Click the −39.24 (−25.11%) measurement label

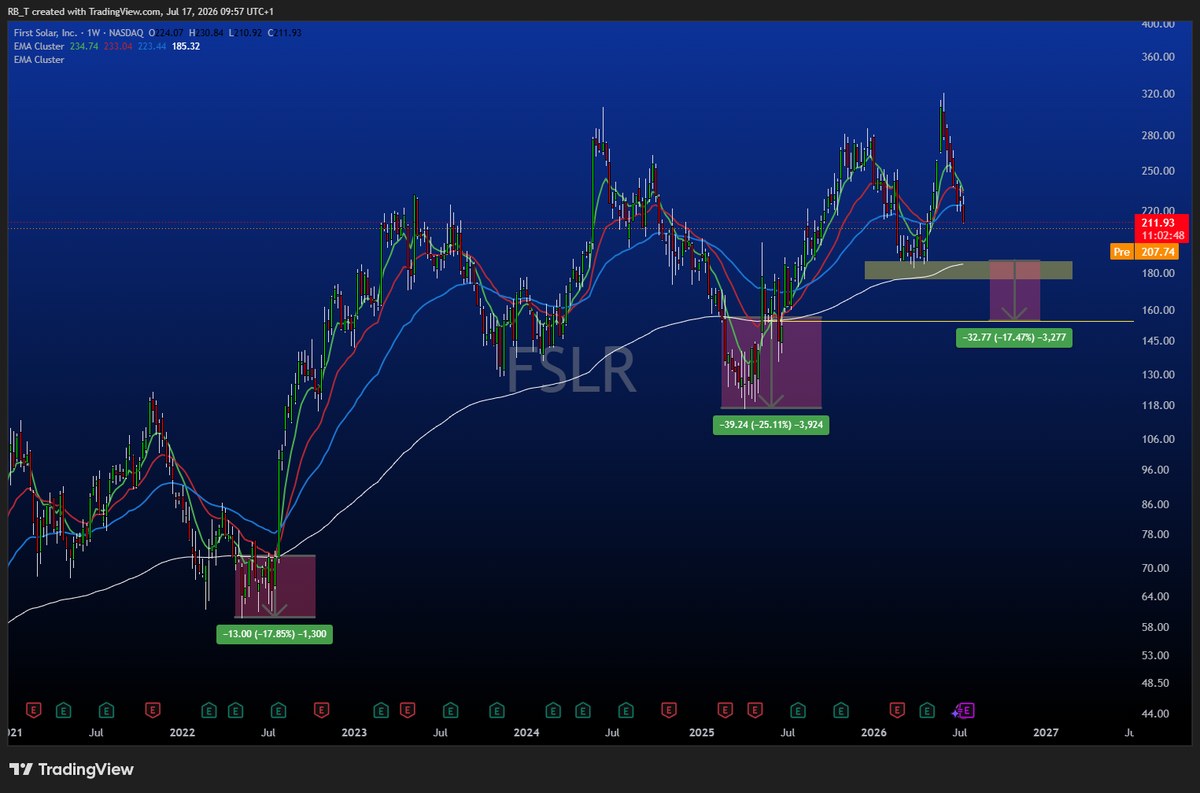(770, 425)
